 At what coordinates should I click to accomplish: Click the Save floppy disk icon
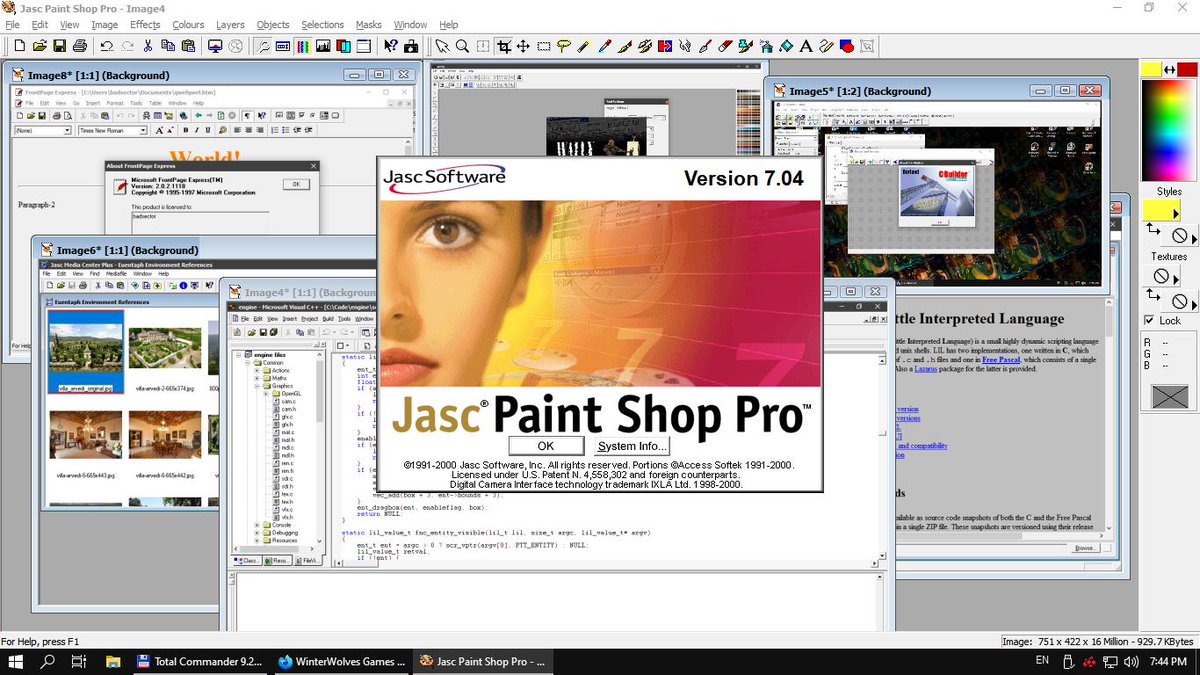(59, 46)
